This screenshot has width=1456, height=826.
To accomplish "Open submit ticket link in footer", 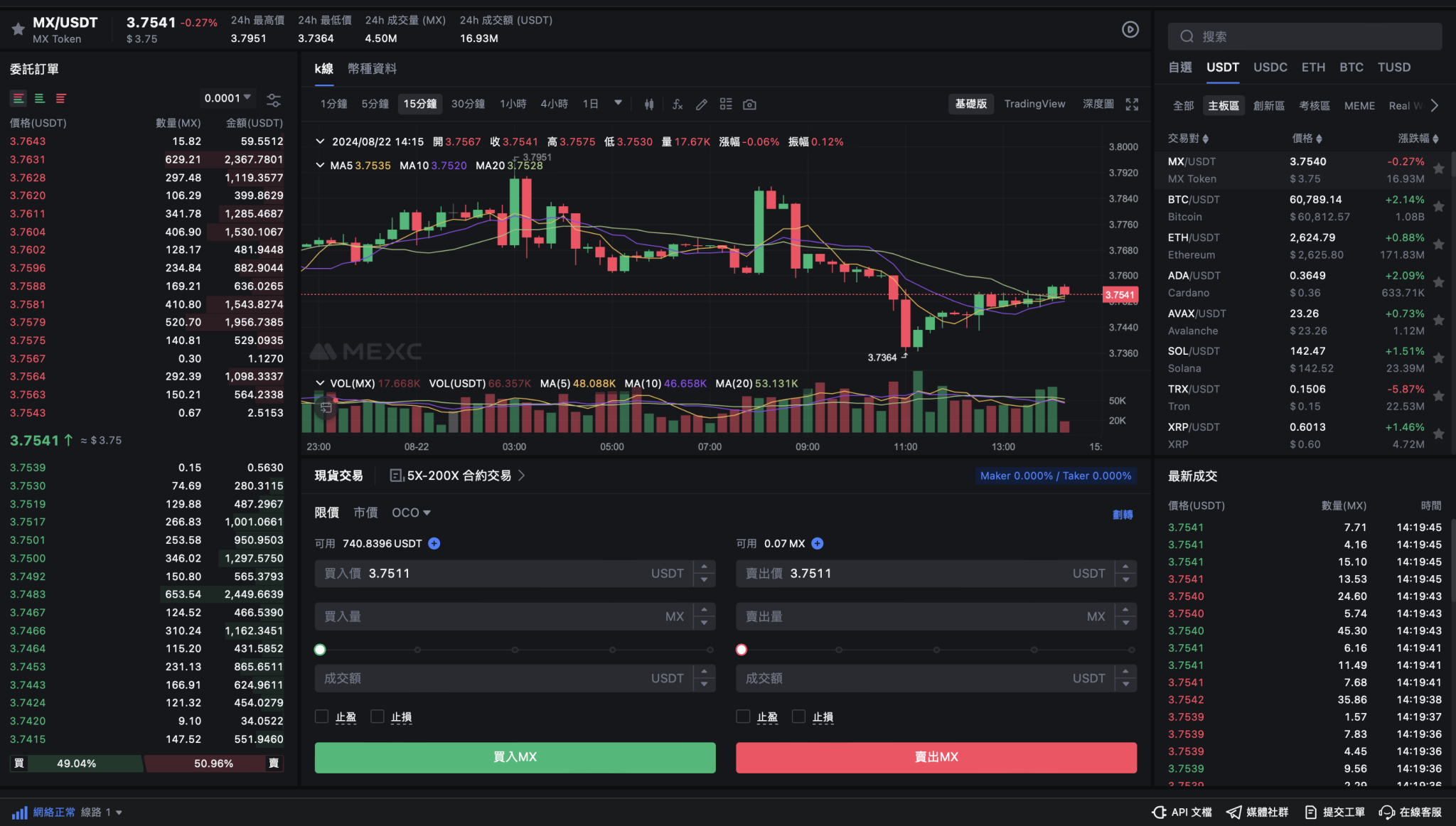I will tap(1335, 812).
